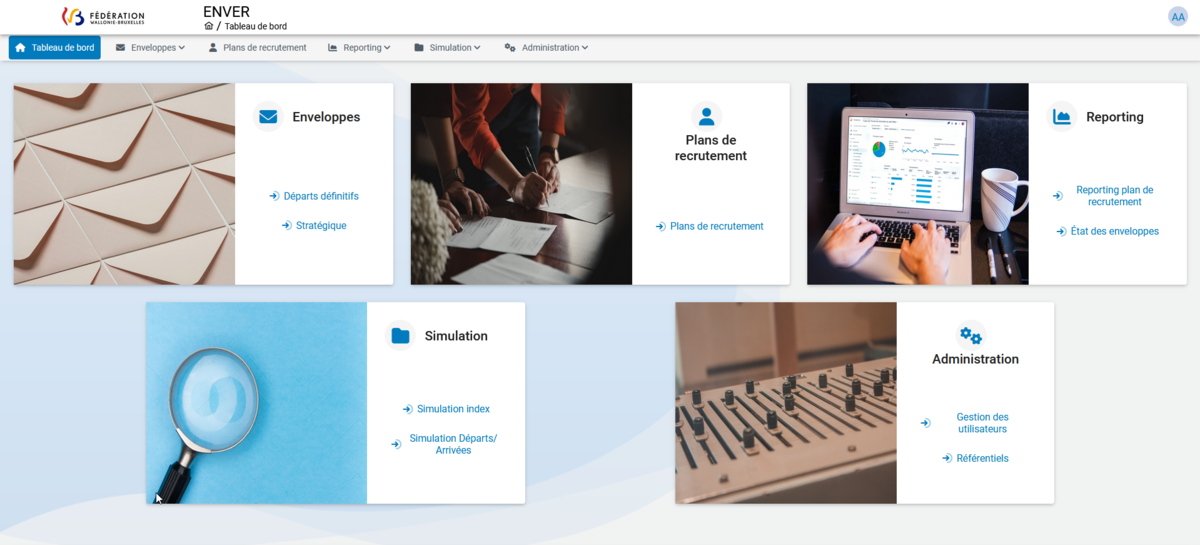The width and height of the screenshot is (1200, 545).
Task: Click the envelopes photo thumbnail
Action: (124, 184)
